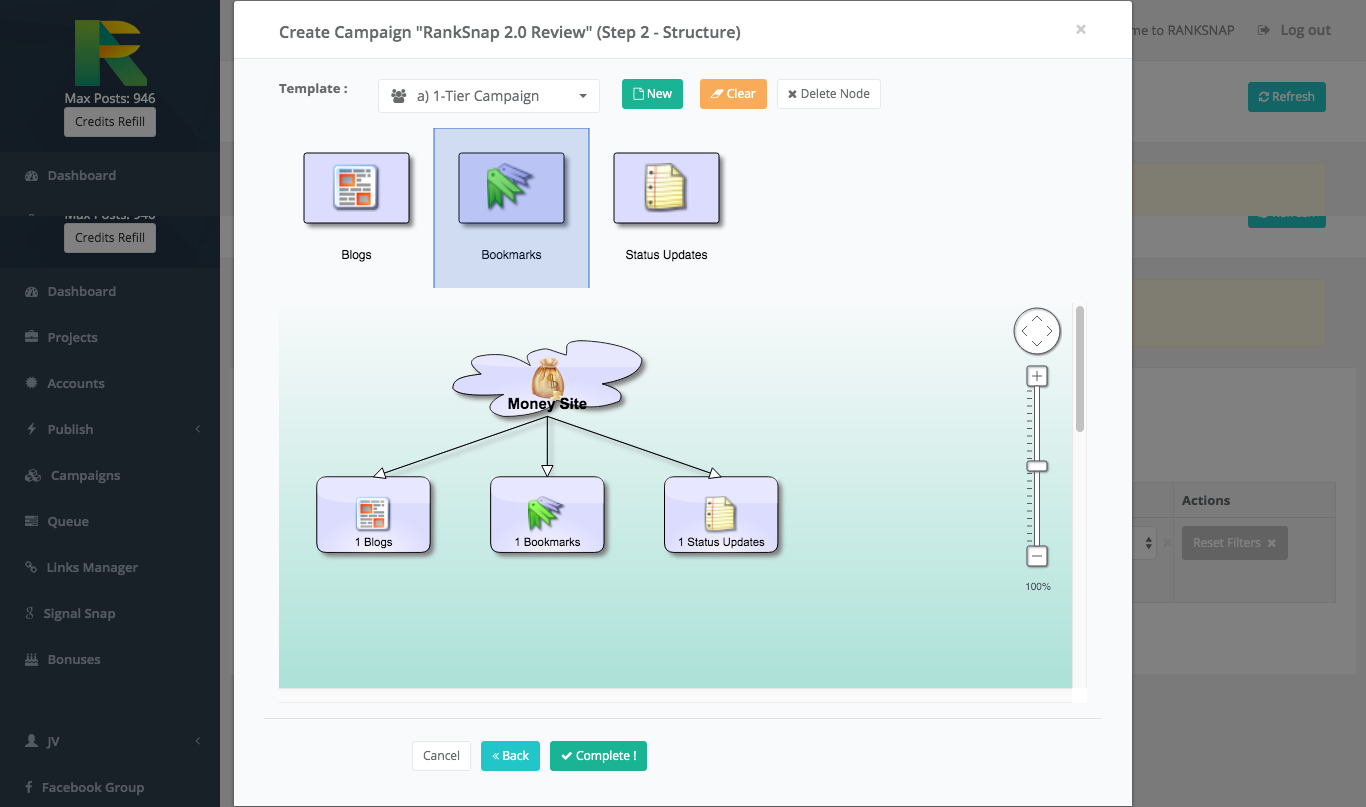Click the JV user icon
This screenshot has width=1366, height=807.
point(31,741)
